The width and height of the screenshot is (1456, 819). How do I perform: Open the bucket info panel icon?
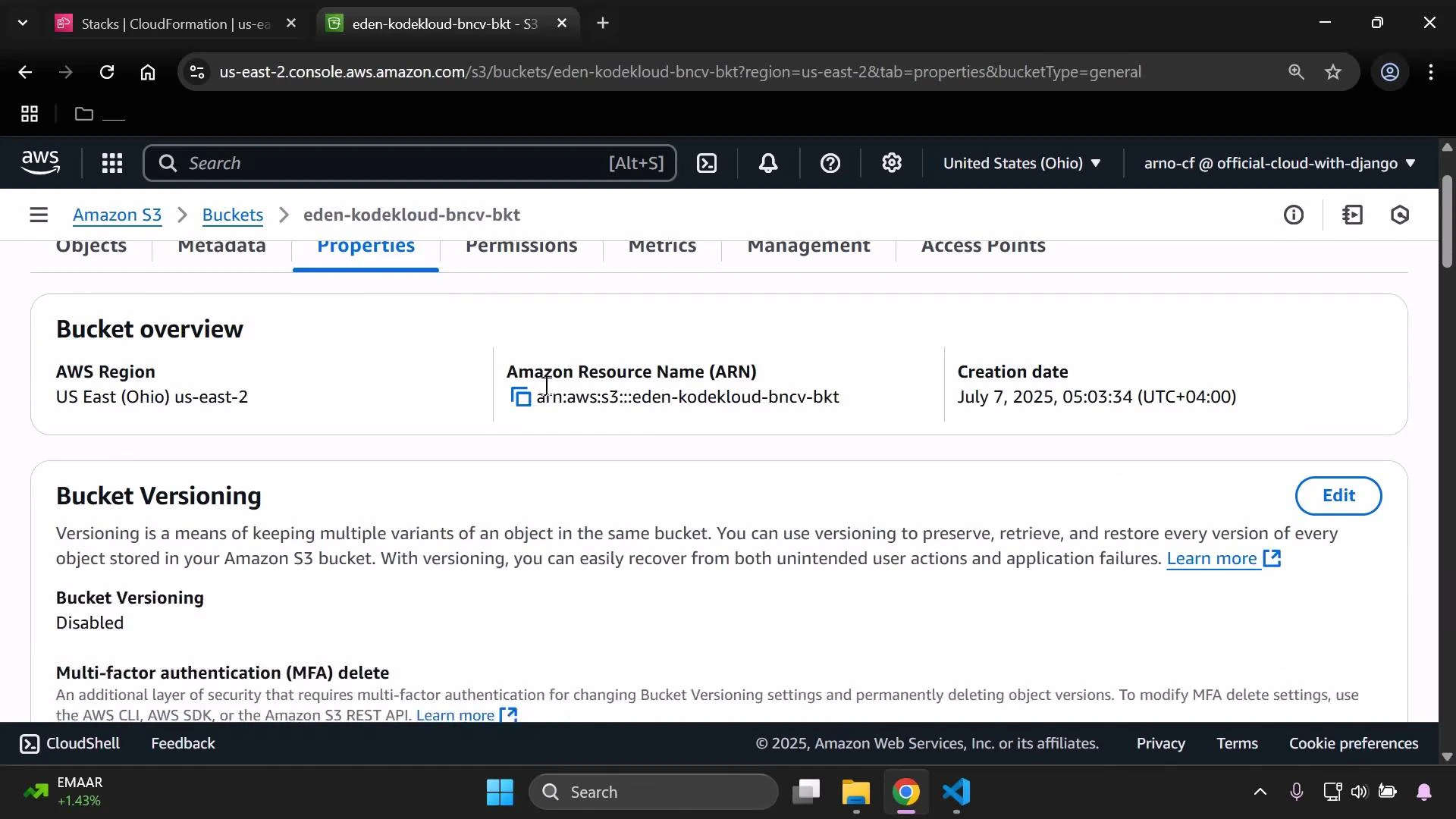[x=1294, y=215]
